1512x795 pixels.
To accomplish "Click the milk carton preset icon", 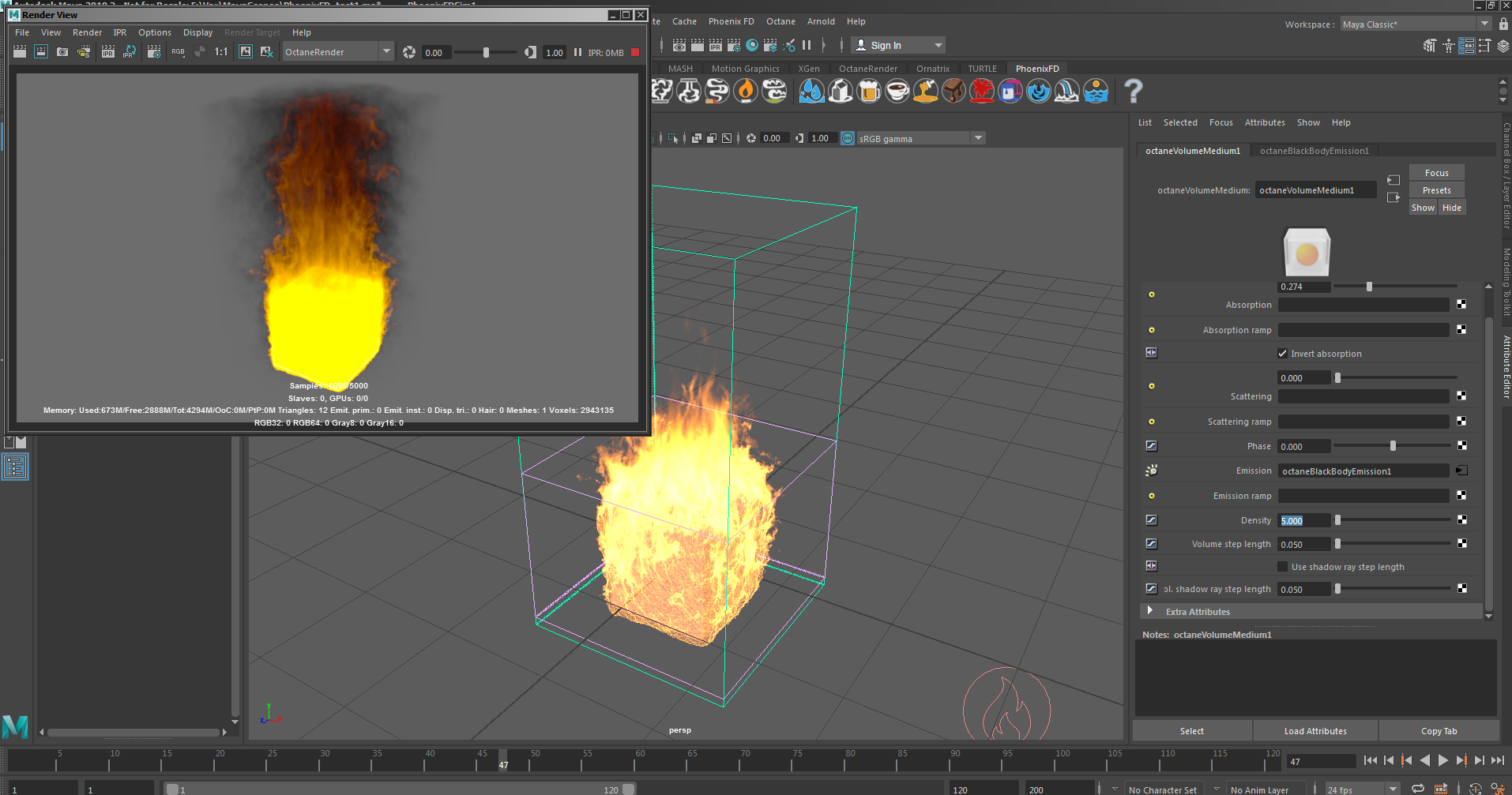I will [x=841, y=91].
